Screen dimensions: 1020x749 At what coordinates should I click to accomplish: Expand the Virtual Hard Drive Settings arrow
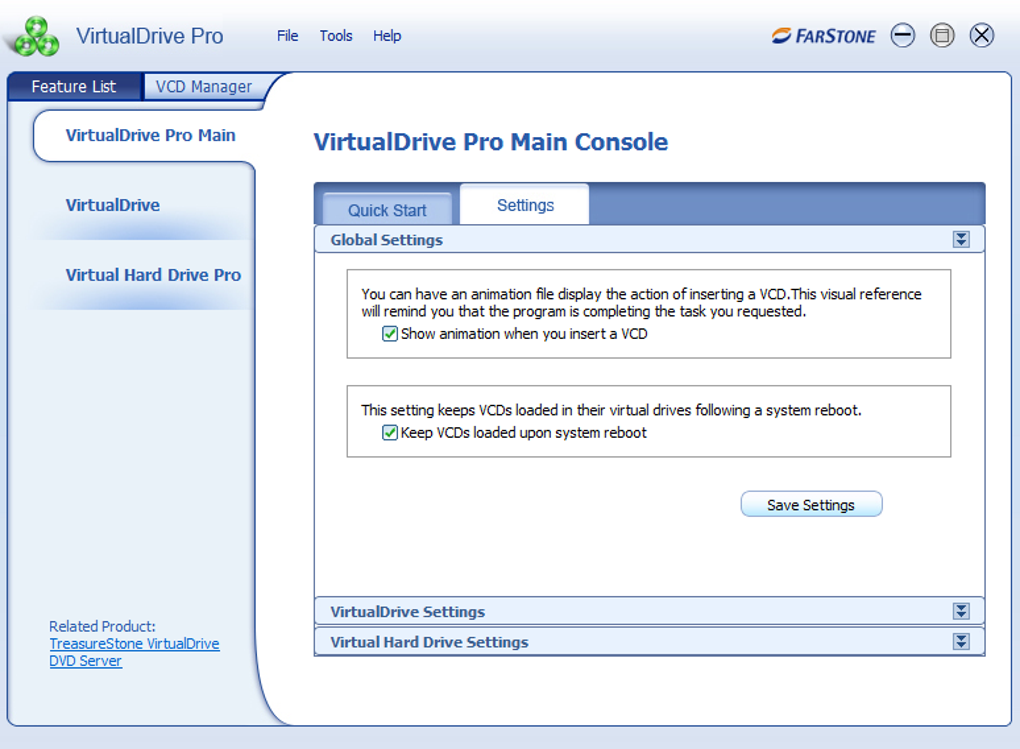961,642
